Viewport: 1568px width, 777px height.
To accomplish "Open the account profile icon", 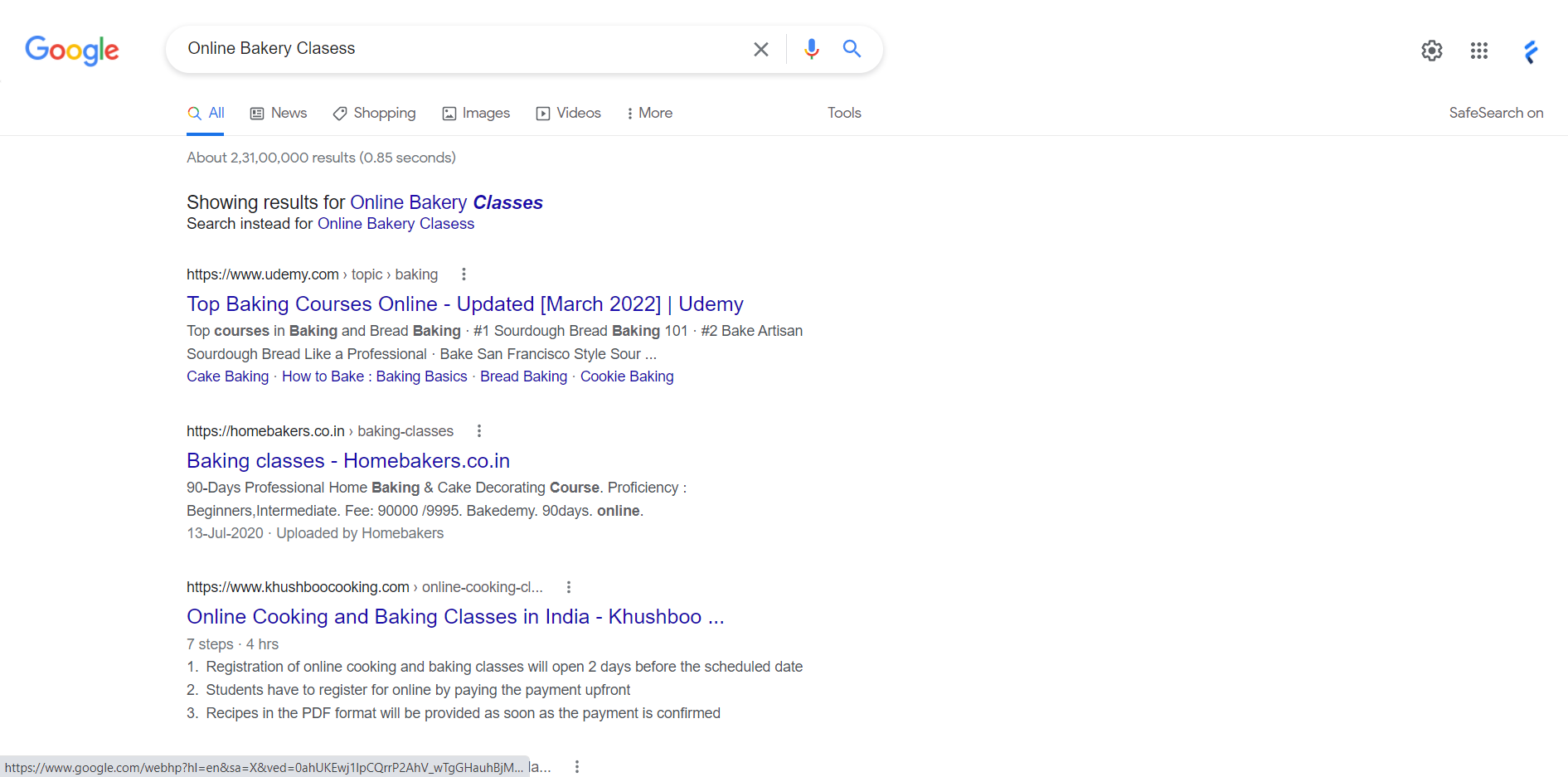I will (x=1531, y=51).
